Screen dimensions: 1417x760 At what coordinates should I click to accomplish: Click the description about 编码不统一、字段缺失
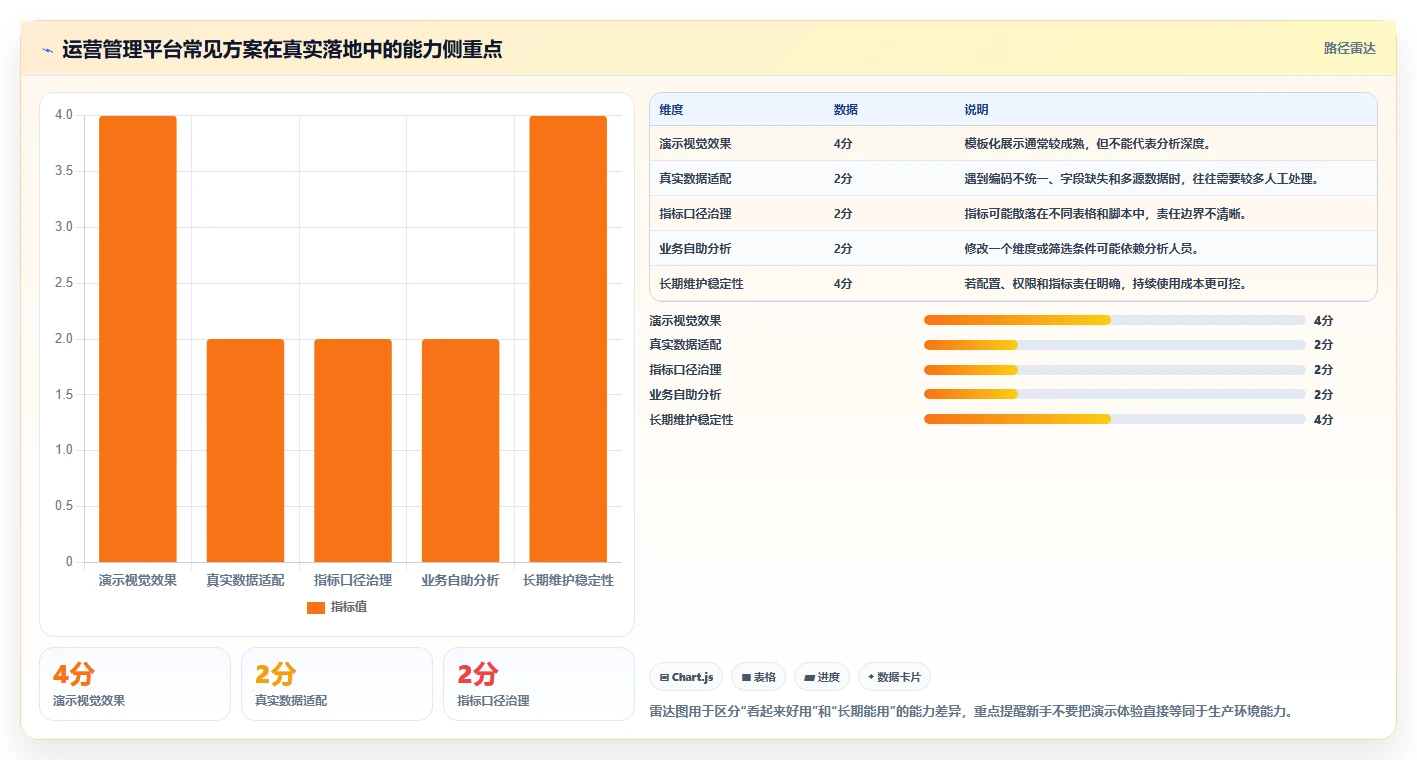(x=1142, y=179)
